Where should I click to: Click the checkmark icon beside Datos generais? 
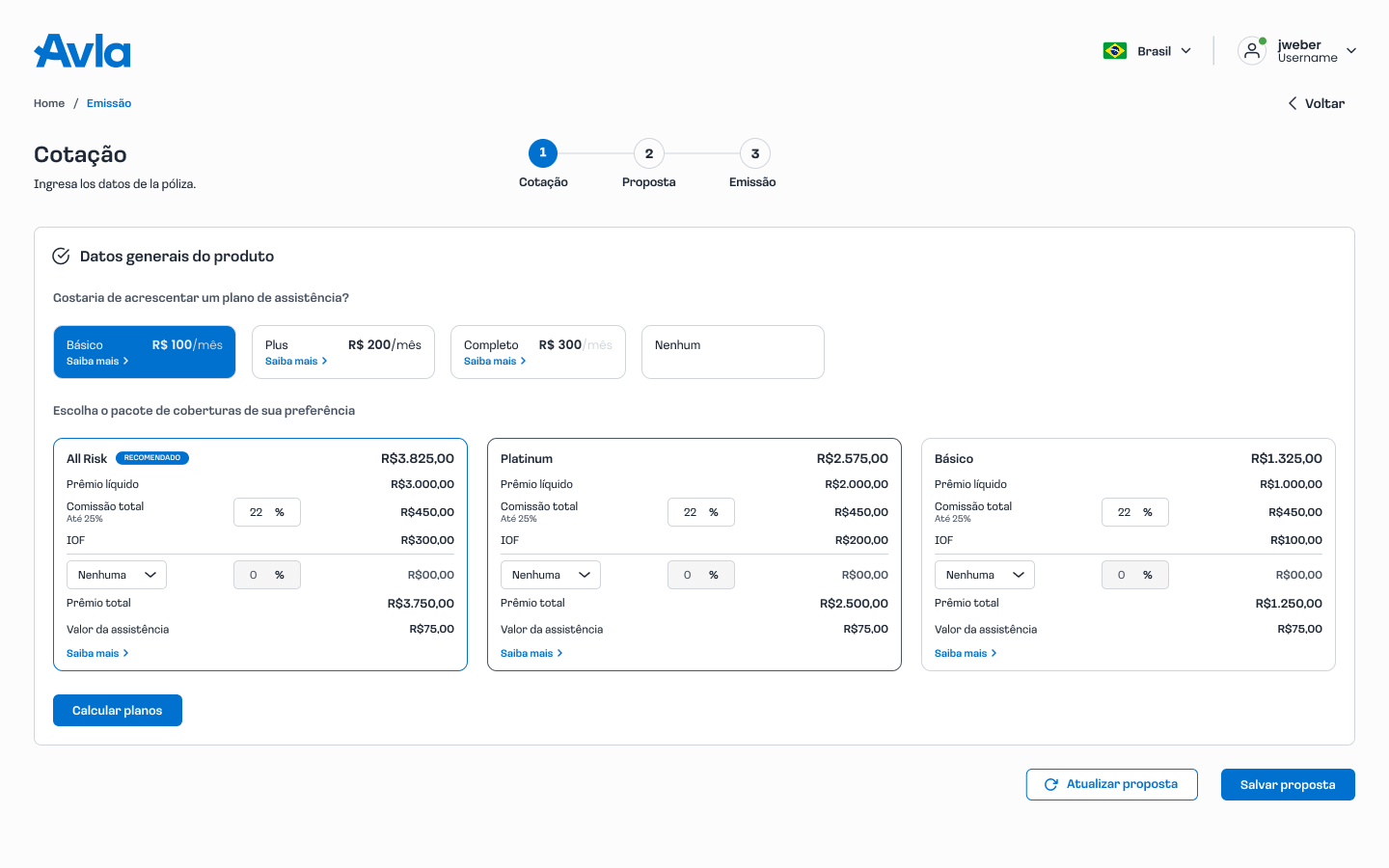[x=61, y=256]
